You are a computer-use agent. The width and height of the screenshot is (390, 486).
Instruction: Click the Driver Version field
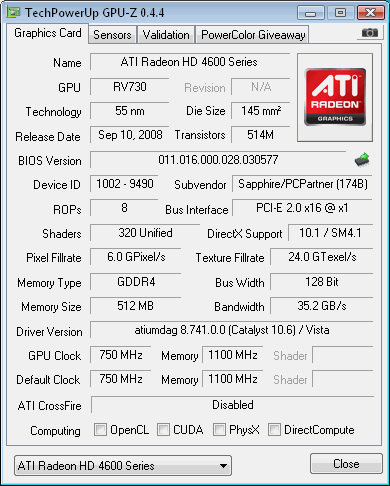point(232,330)
